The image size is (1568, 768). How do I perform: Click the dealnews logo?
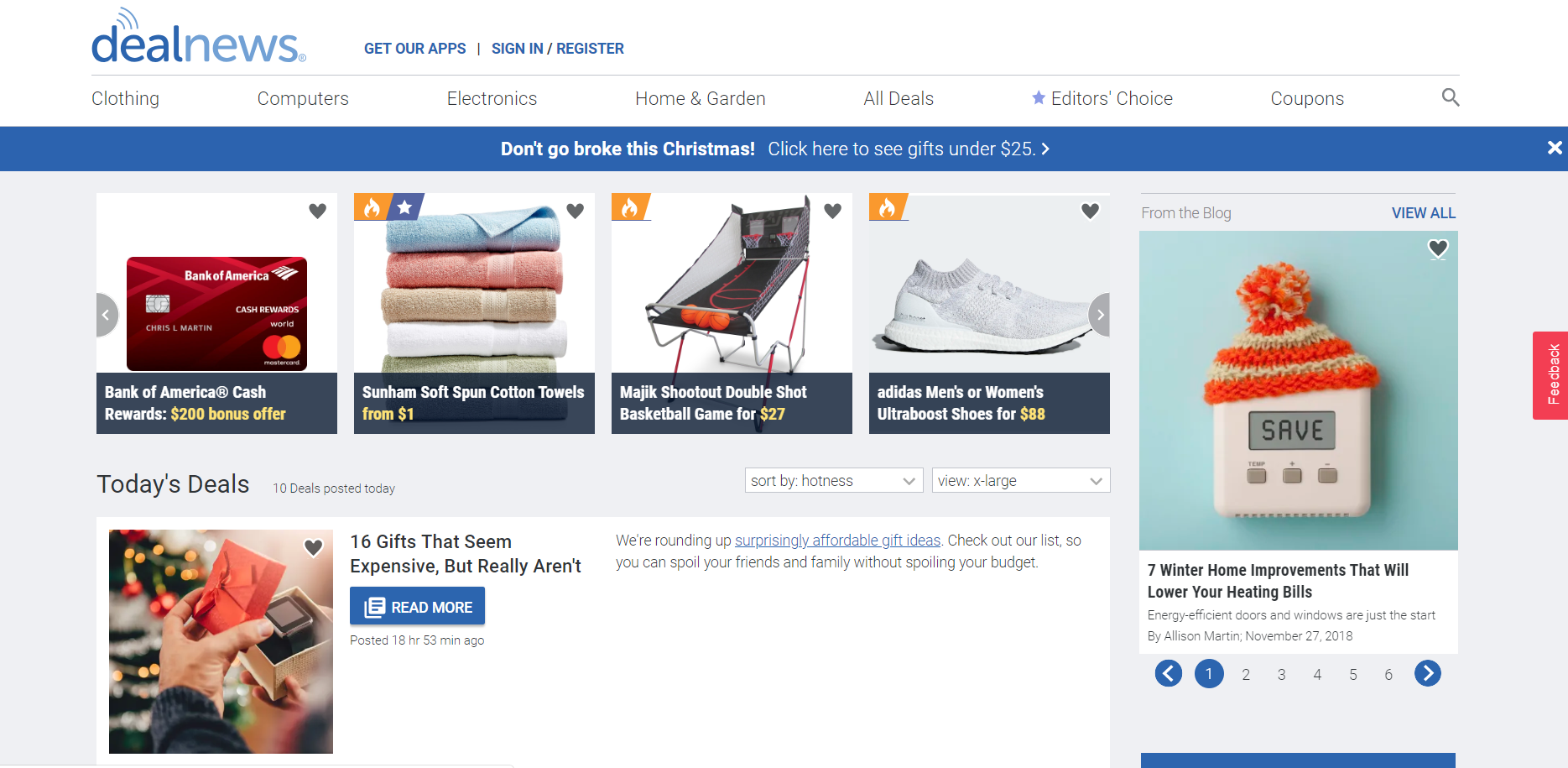click(199, 36)
